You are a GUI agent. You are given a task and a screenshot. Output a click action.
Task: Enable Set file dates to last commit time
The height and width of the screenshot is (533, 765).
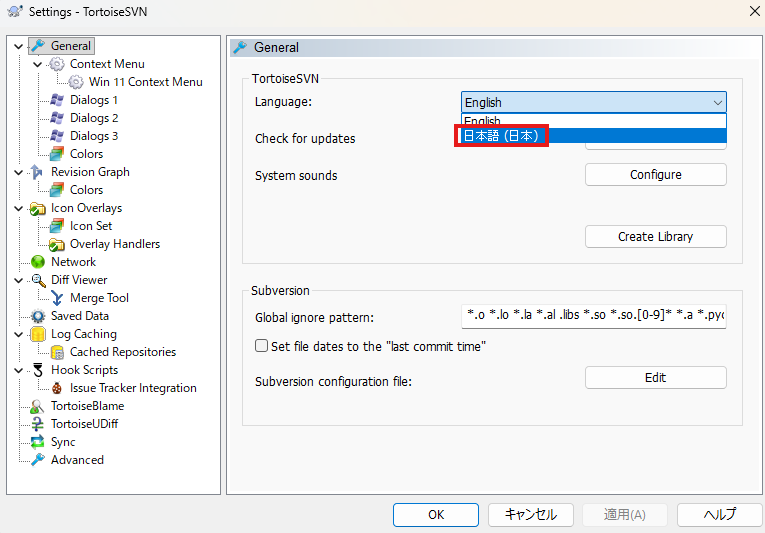click(262, 346)
